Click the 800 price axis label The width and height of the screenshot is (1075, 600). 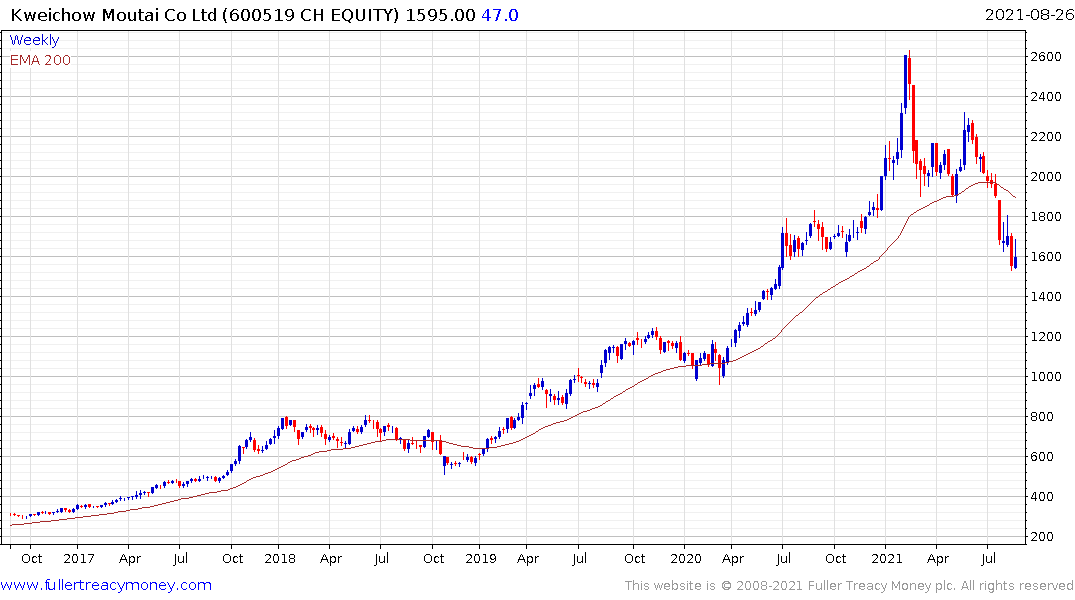click(x=1042, y=417)
